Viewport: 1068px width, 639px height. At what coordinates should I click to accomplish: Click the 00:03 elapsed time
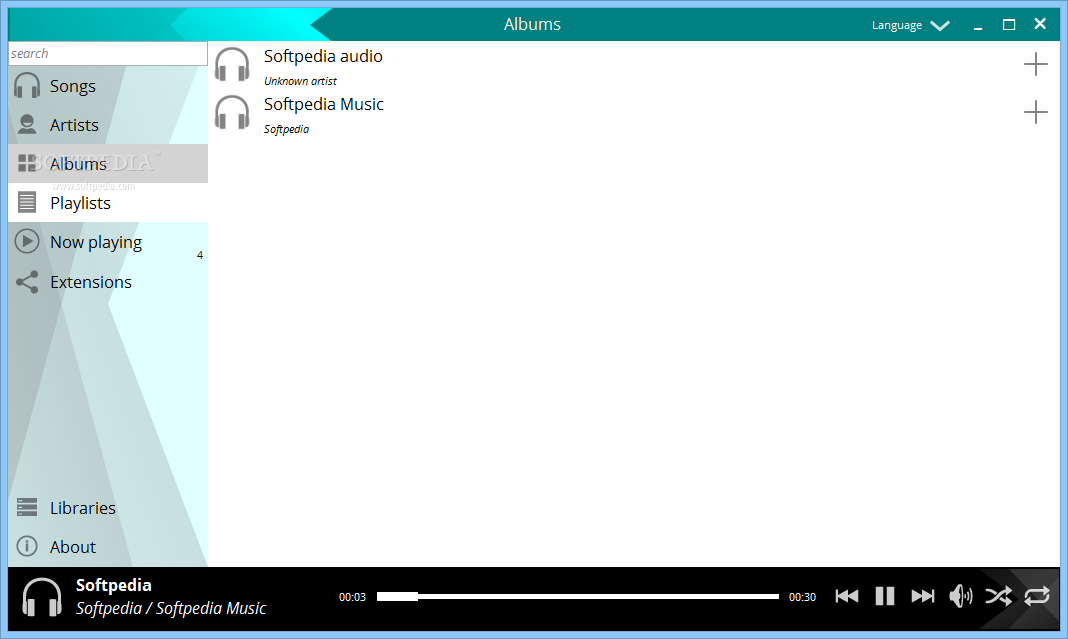pyautogui.click(x=352, y=597)
